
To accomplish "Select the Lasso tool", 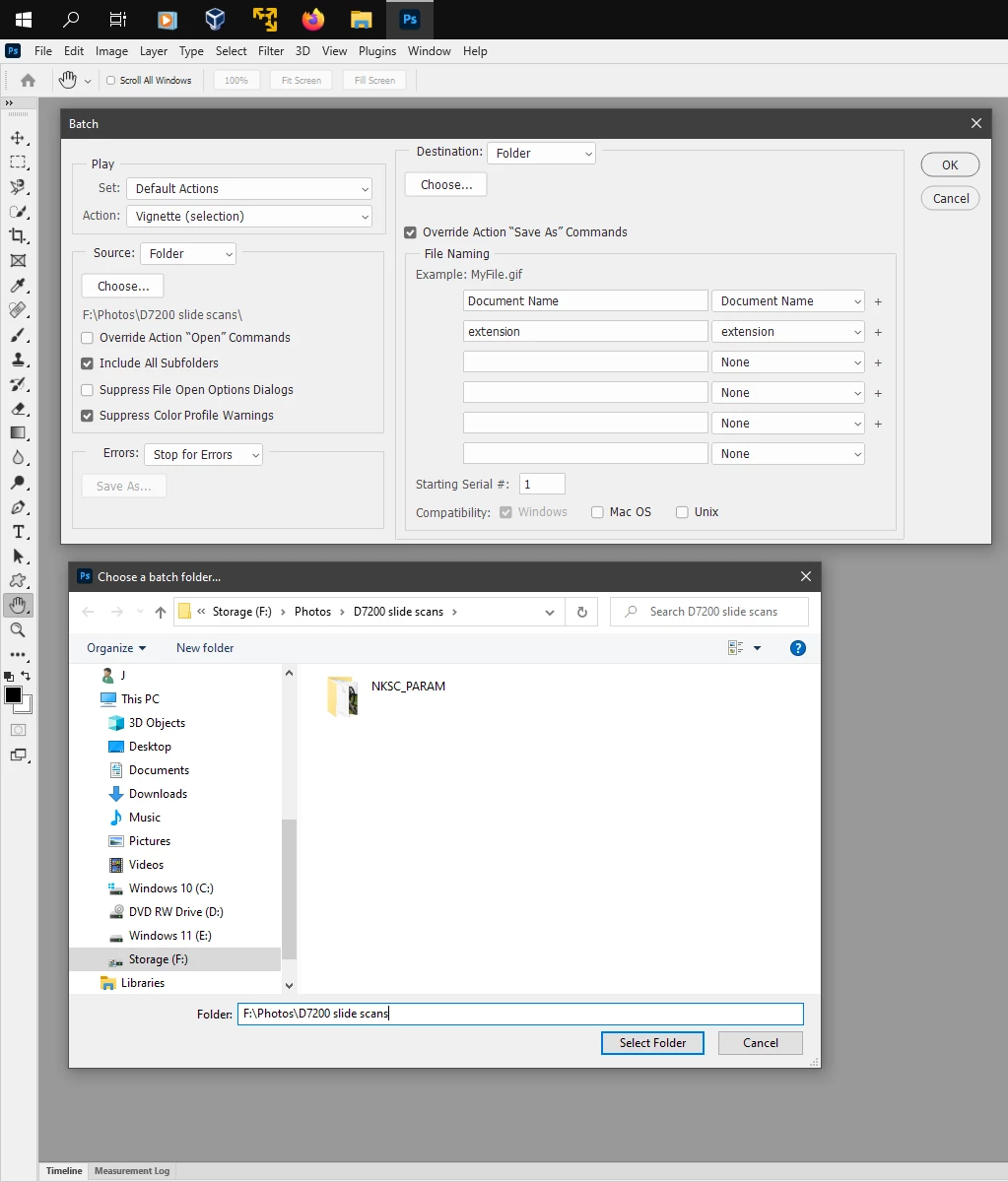I will [x=18, y=187].
